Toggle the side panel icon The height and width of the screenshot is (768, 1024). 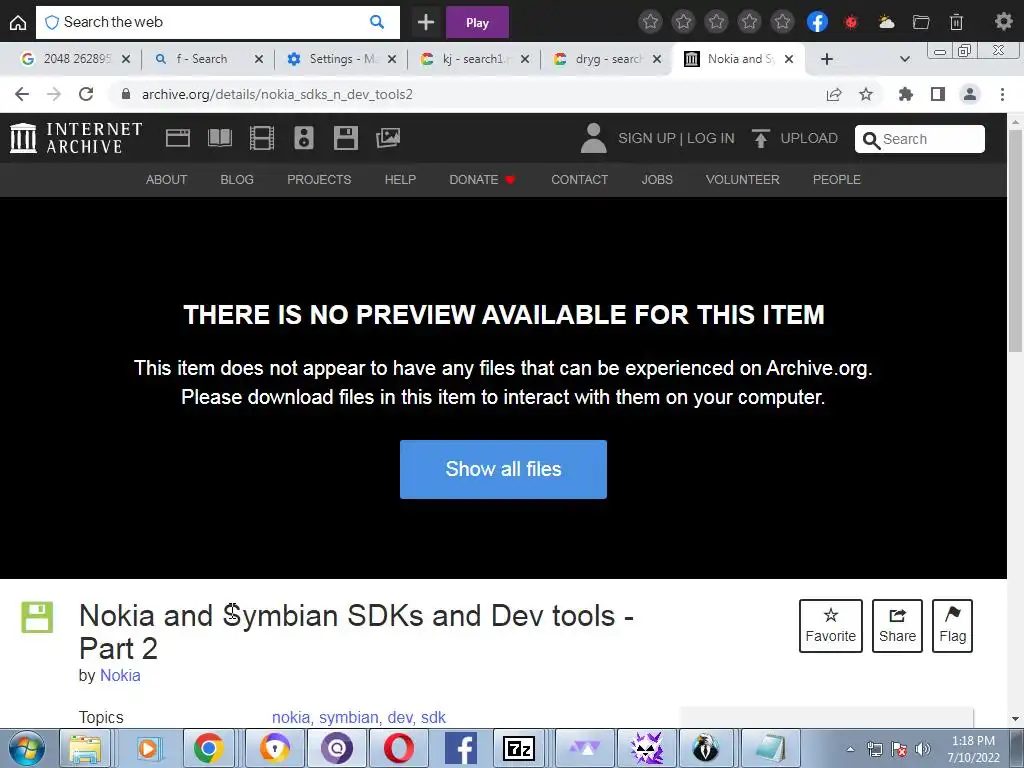click(x=938, y=94)
